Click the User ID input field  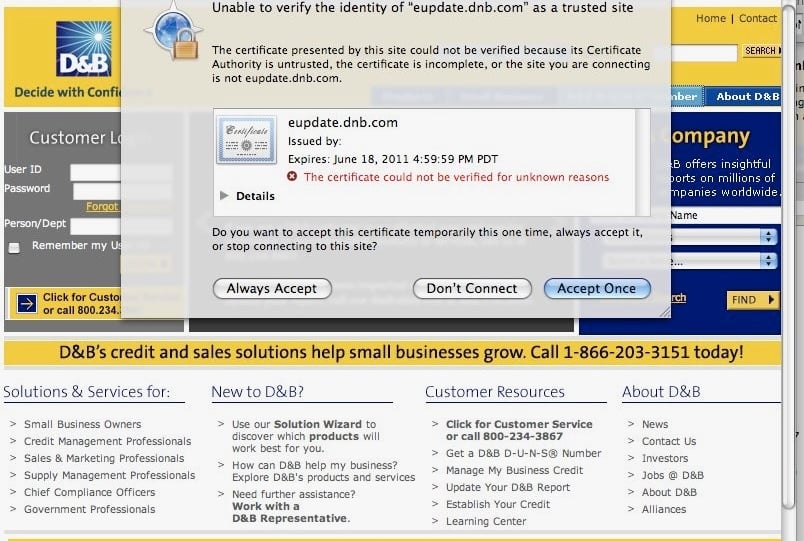95,172
